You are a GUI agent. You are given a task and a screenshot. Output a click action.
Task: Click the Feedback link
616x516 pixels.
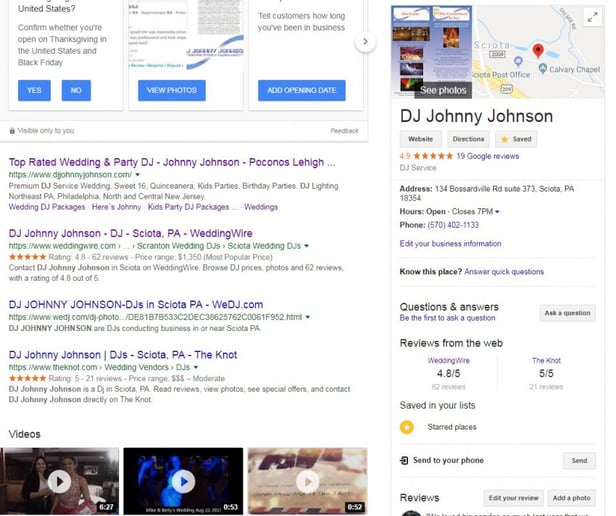(x=345, y=130)
